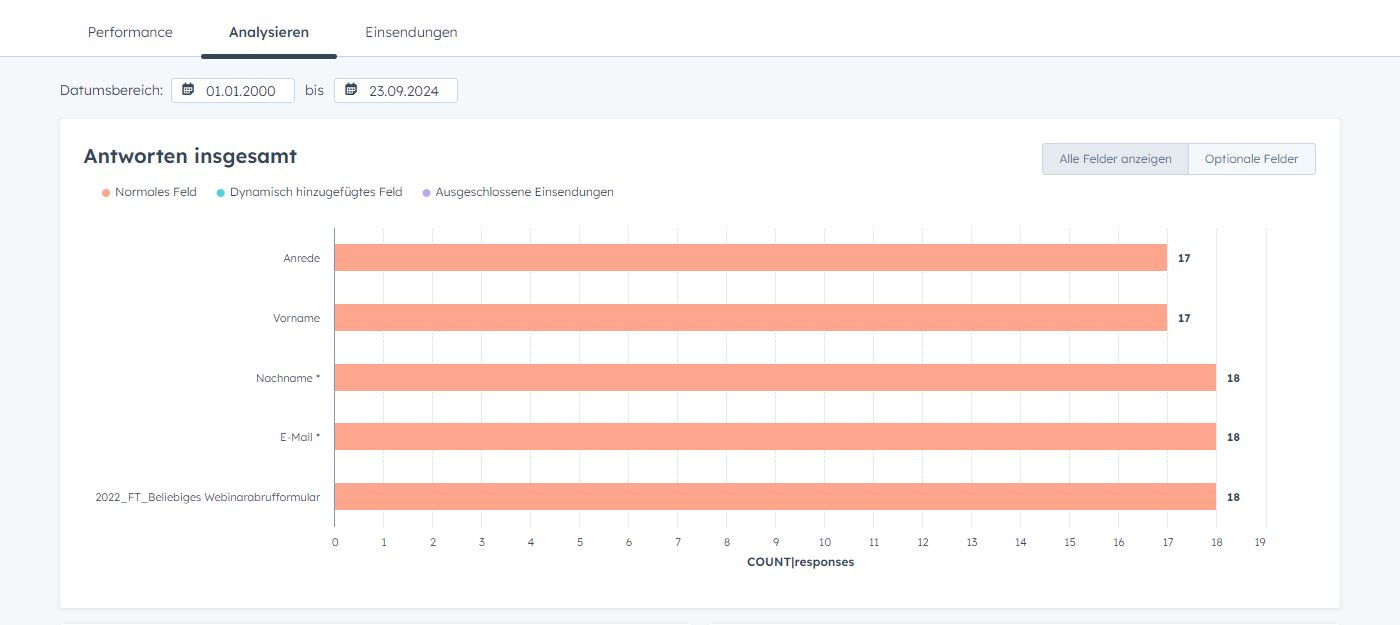Screen dimensions: 1400x625
Task: Toggle Dynamisch hinzugefügtes Feld legend dot
Action: pyautogui.click(x=221, y=193)
